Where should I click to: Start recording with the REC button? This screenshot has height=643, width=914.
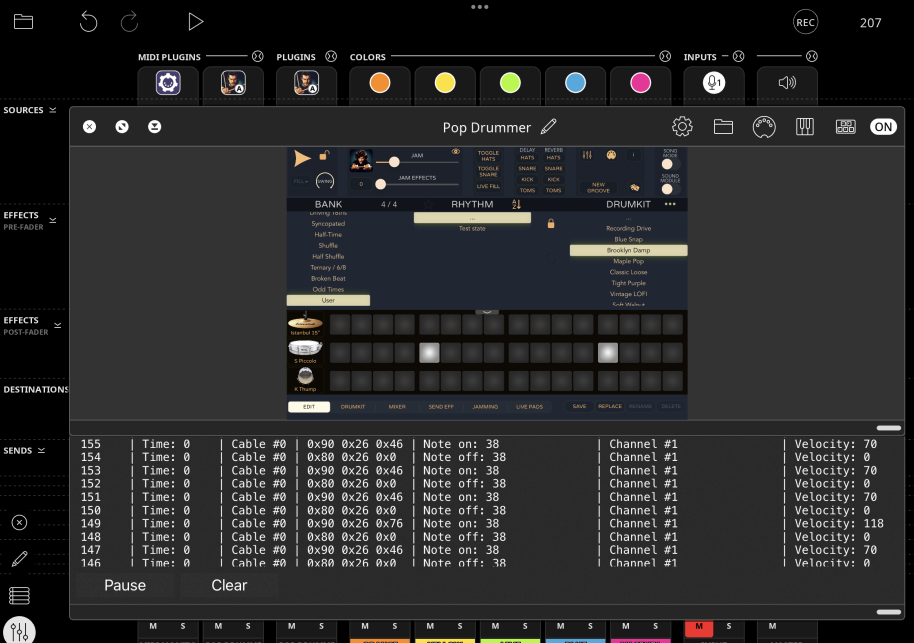pyautogui.click(x=805, y=22)
